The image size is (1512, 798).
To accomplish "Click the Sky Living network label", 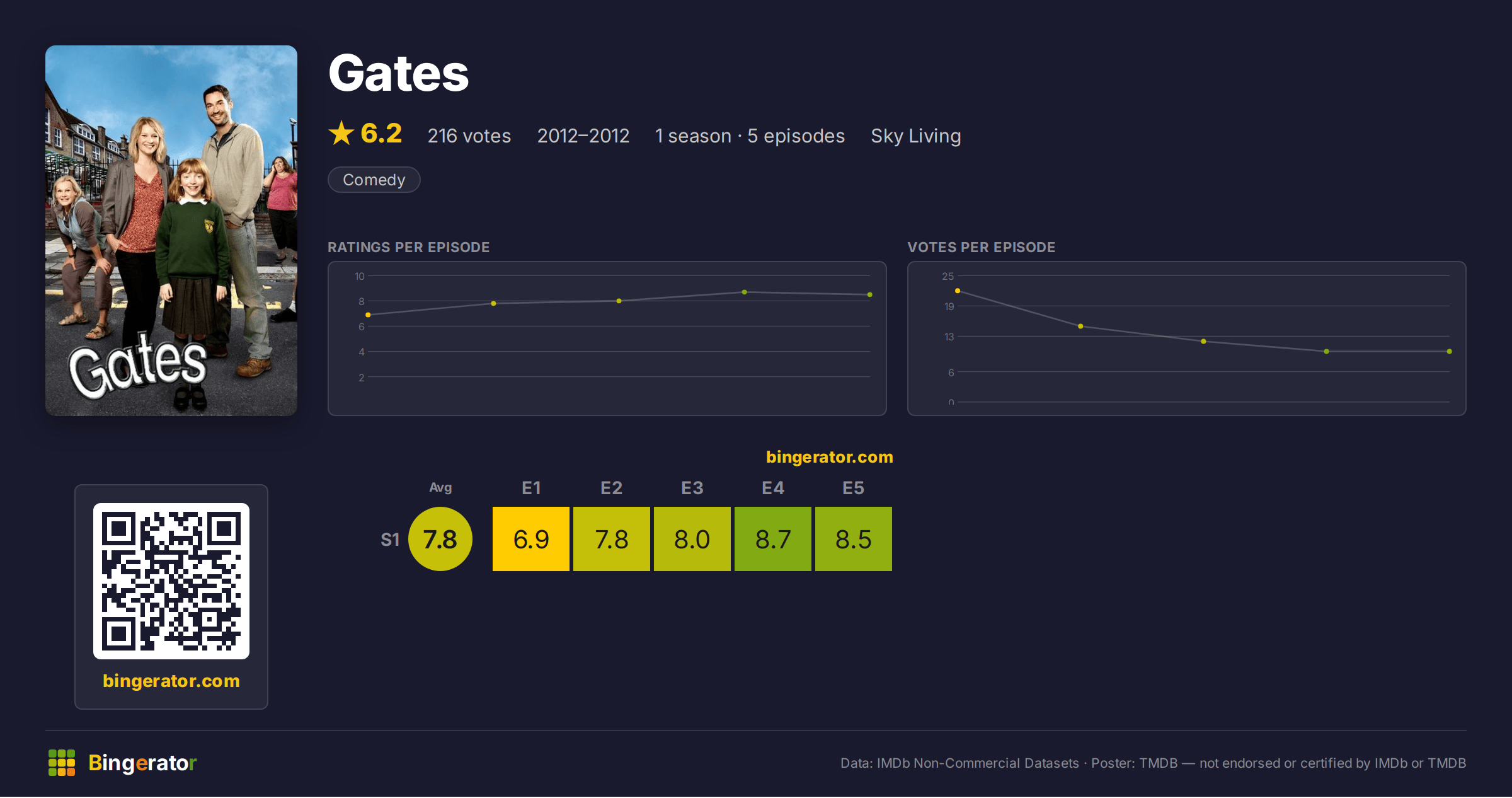I will point(916,136).
